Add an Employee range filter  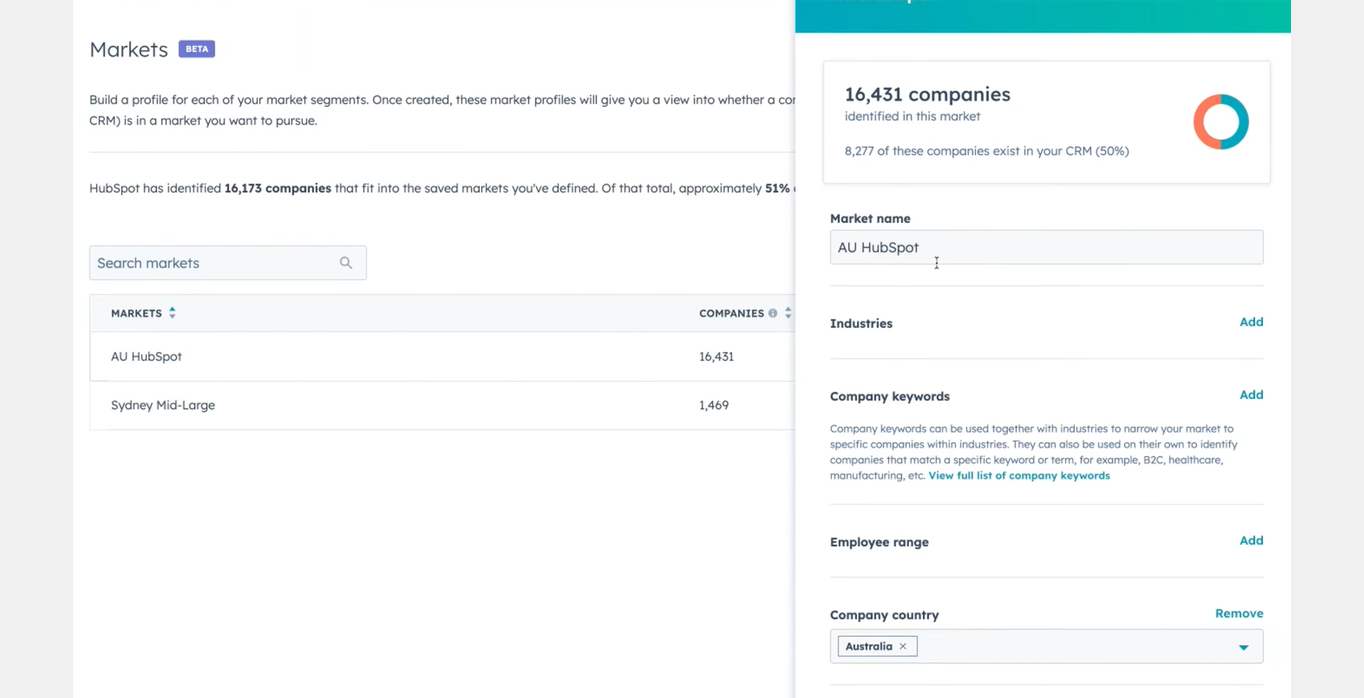click(1251, 541)
